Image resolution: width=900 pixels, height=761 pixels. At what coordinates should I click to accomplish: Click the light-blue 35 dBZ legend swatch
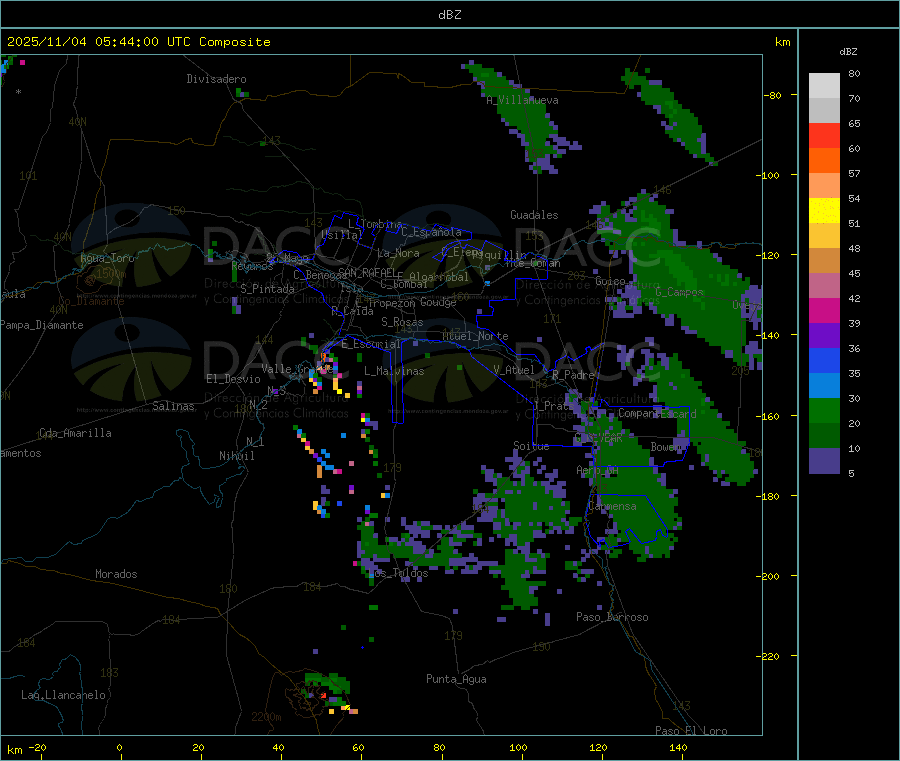[824, 385]
